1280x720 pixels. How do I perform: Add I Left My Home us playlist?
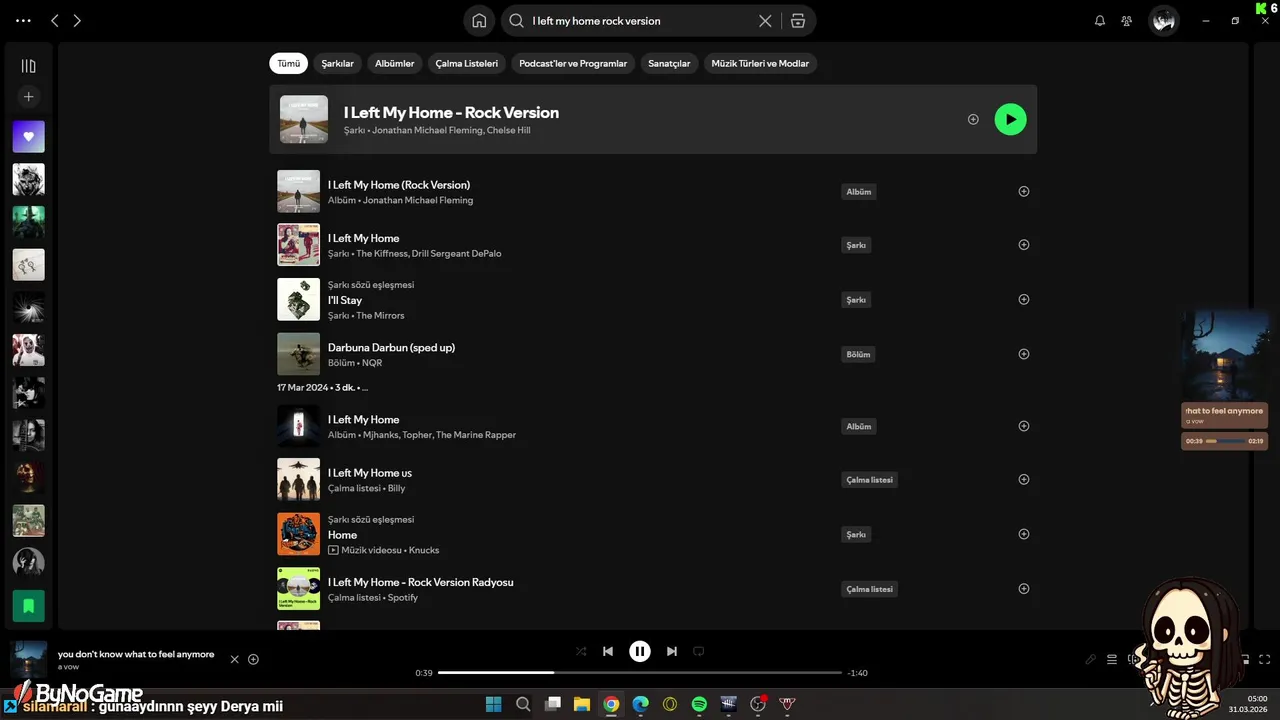pos(1023,479)
